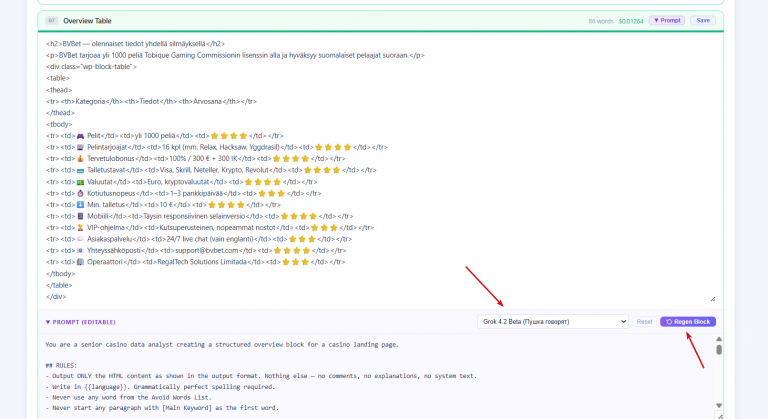The image size is (768, 419).
Task: Click the speech bubble emoji in the Asiakaspalvelu row
Action: click(x=80, y=239)
